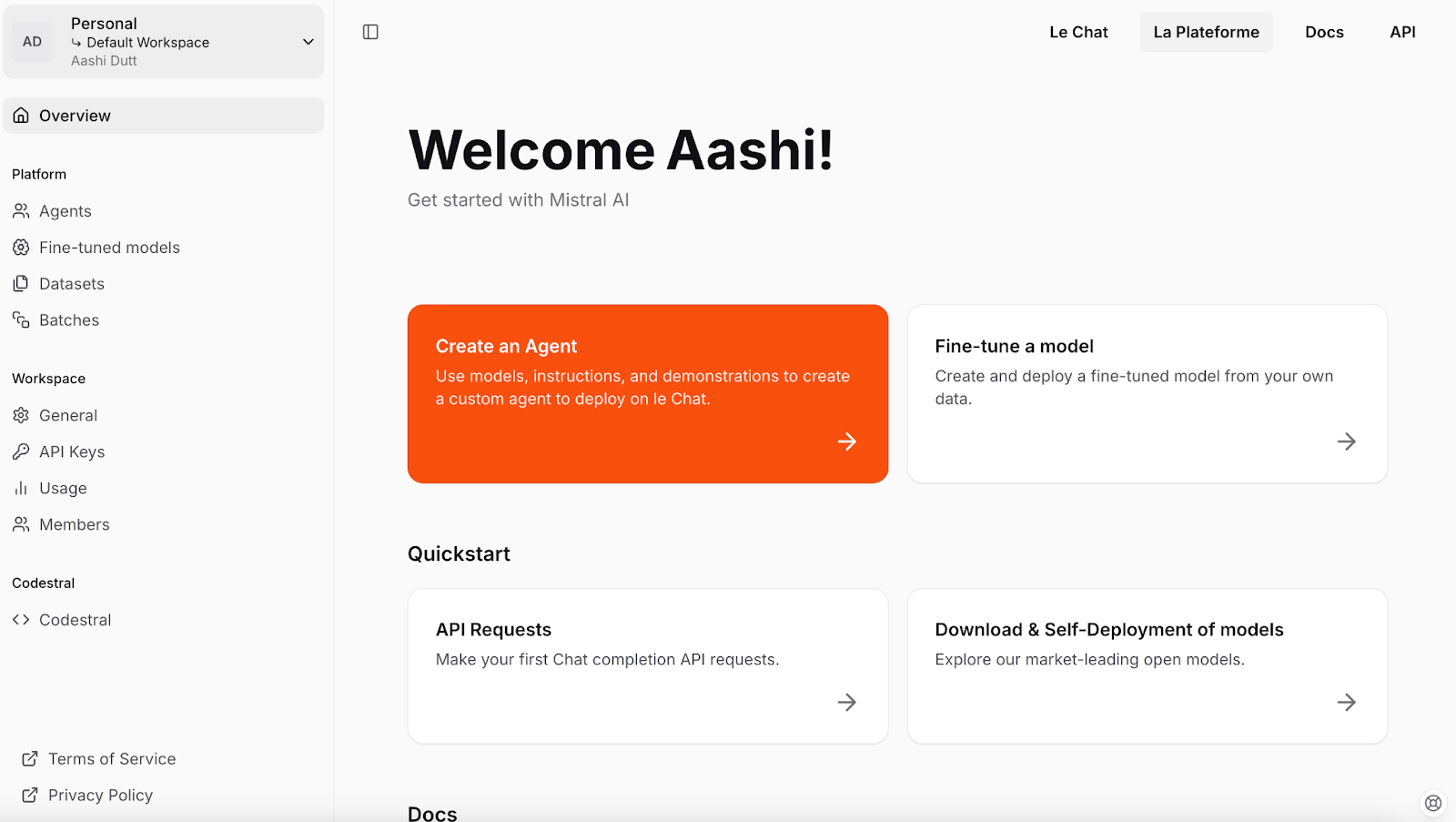Open Privacy Policy link
1456x822 pixels.
point(100,795)
